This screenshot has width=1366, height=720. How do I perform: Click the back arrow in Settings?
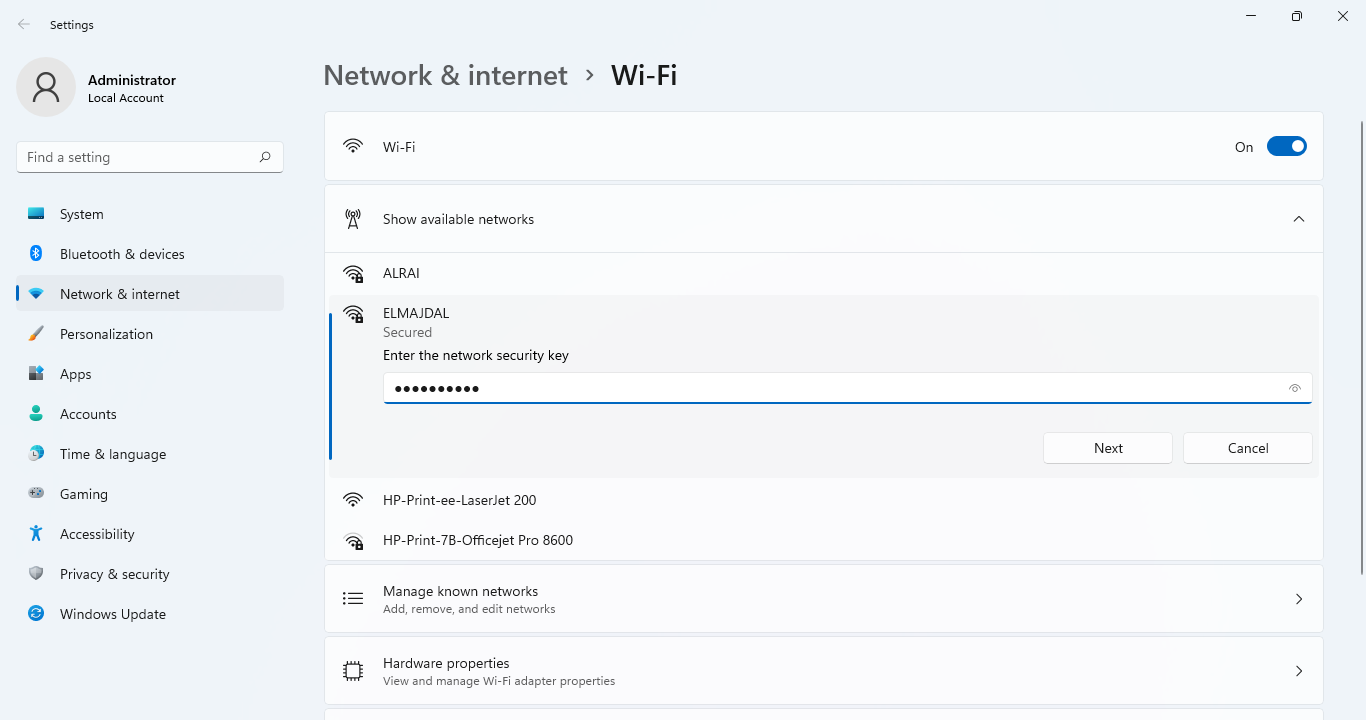(22, 24)
